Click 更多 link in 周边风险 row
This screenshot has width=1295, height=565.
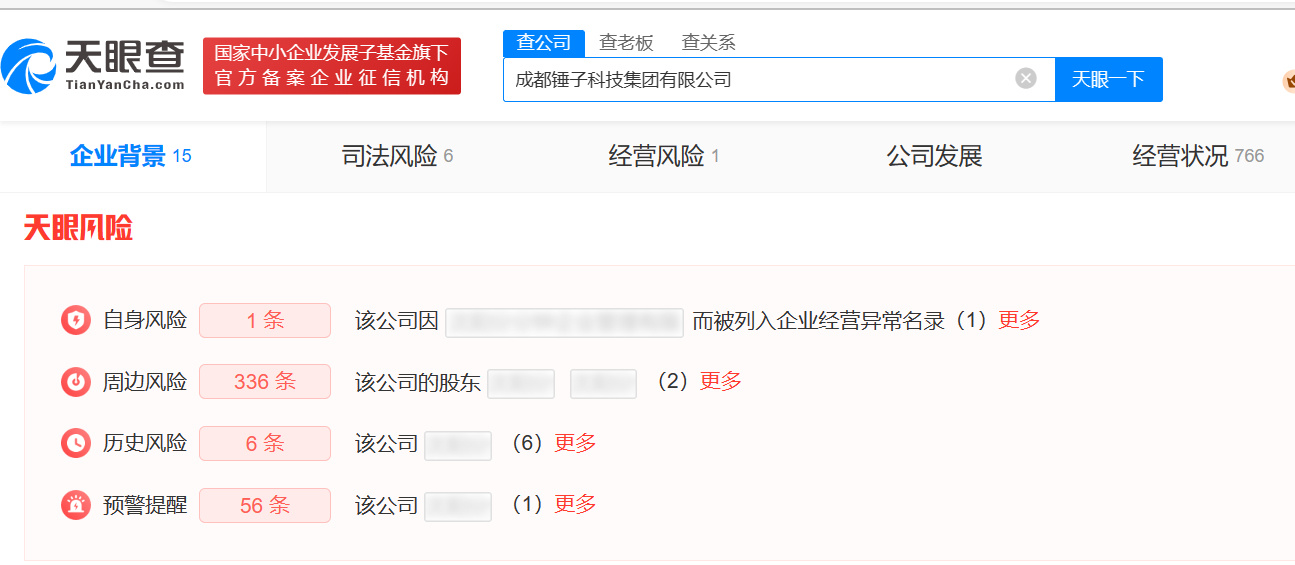720,381
